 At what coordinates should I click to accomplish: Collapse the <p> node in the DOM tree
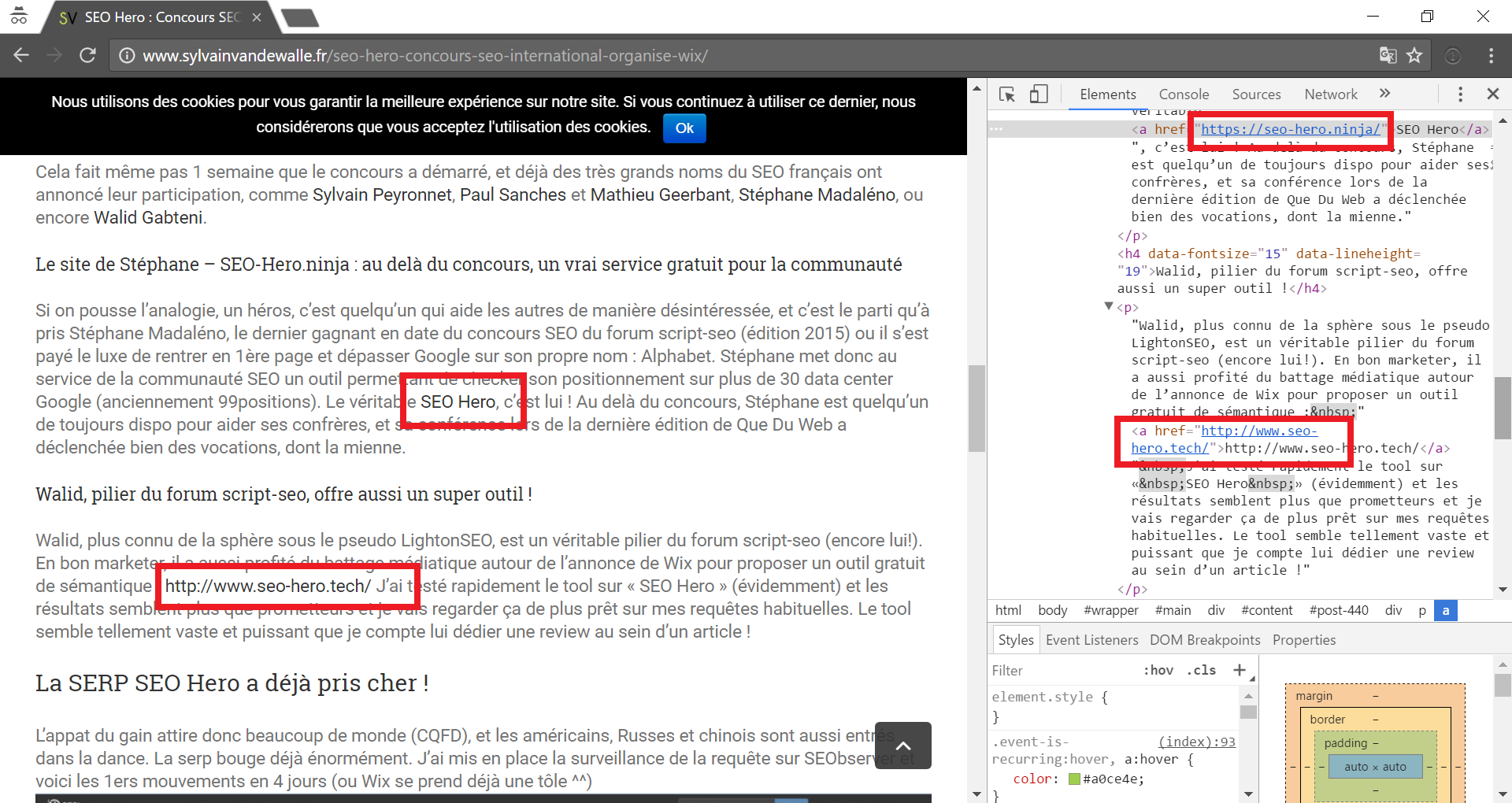1109,306
